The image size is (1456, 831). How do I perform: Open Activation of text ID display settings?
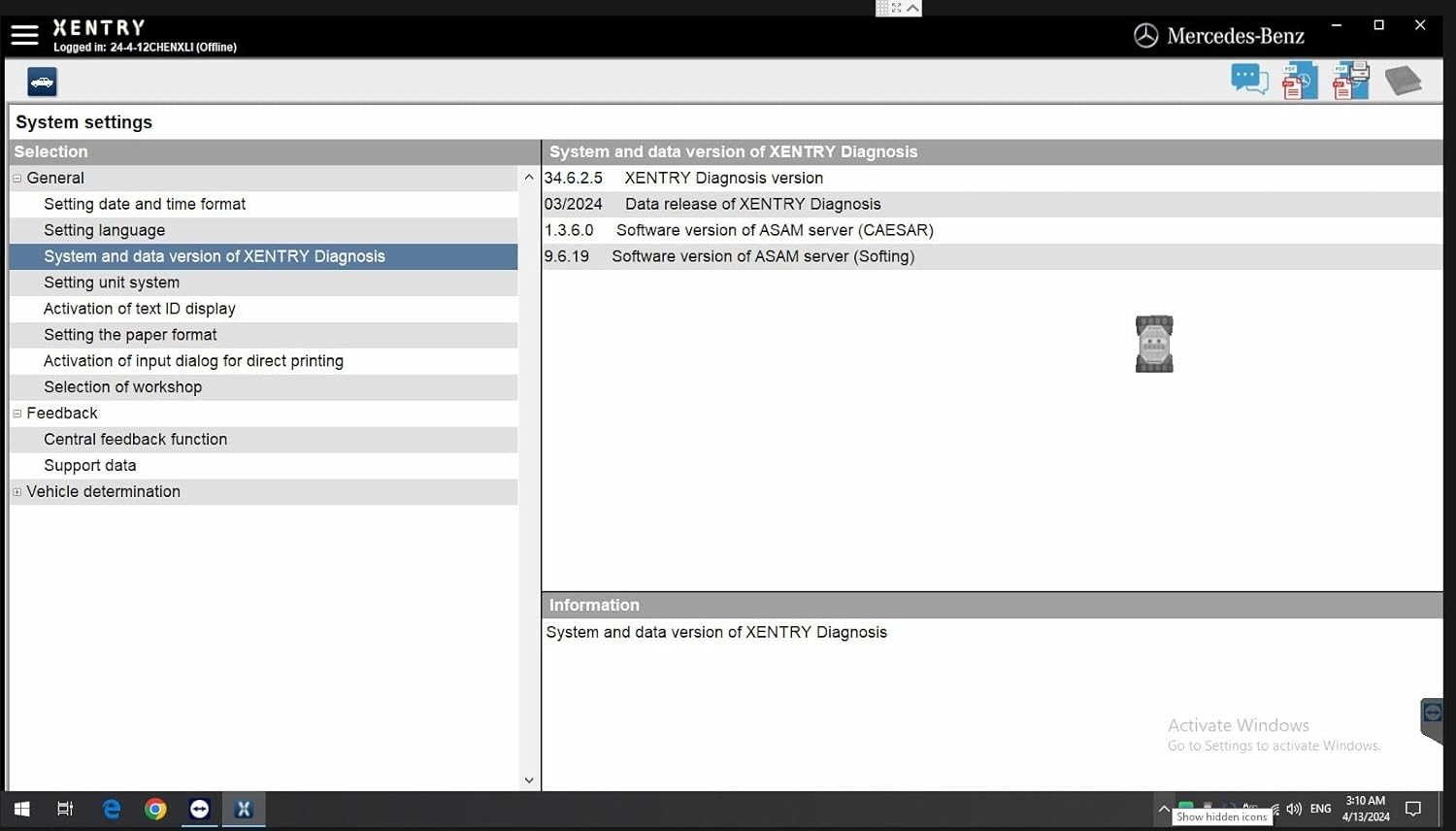(140, 308)
